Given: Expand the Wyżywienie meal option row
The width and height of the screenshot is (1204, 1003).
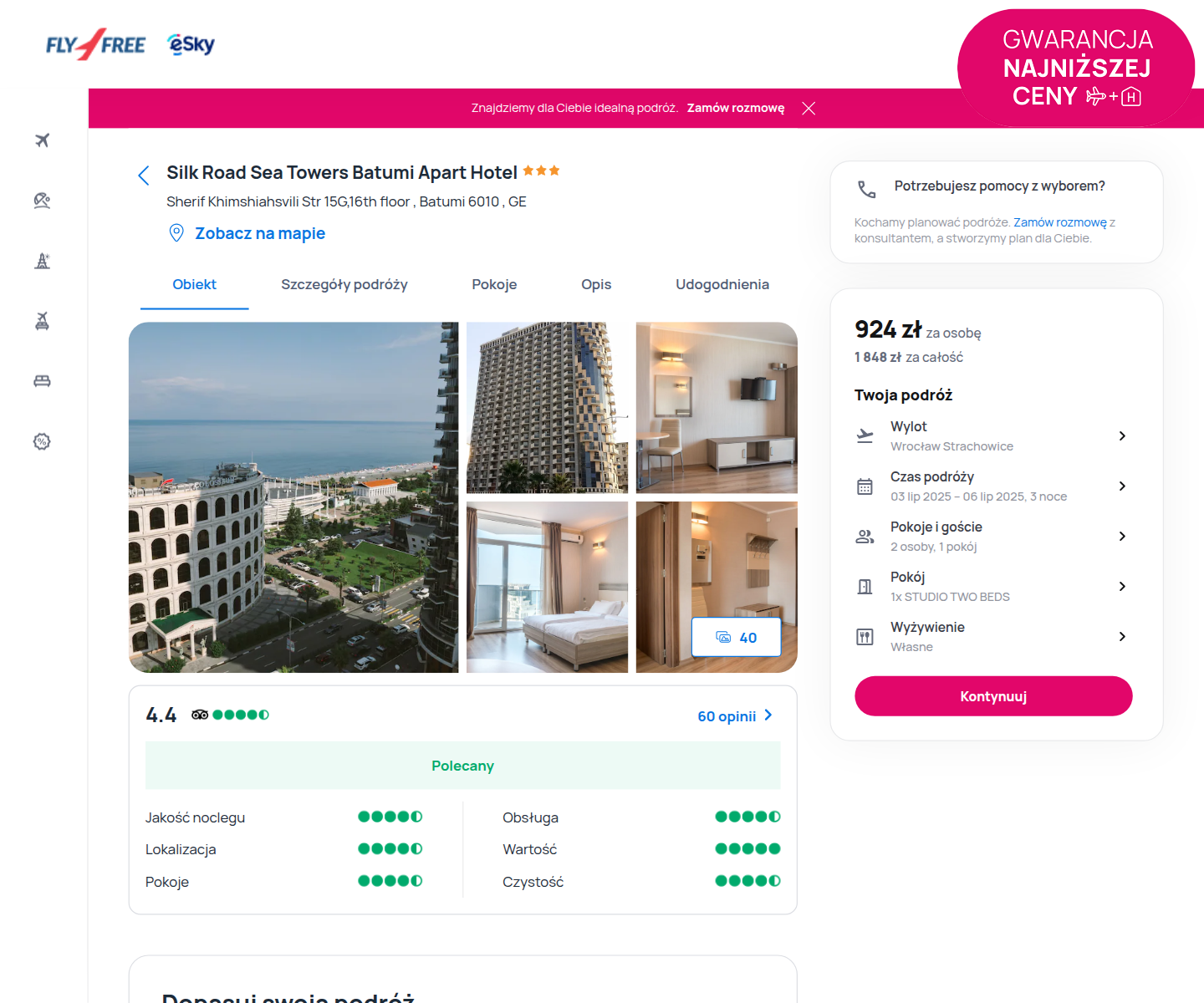Looking at the screenshot, I should (993, 636).
